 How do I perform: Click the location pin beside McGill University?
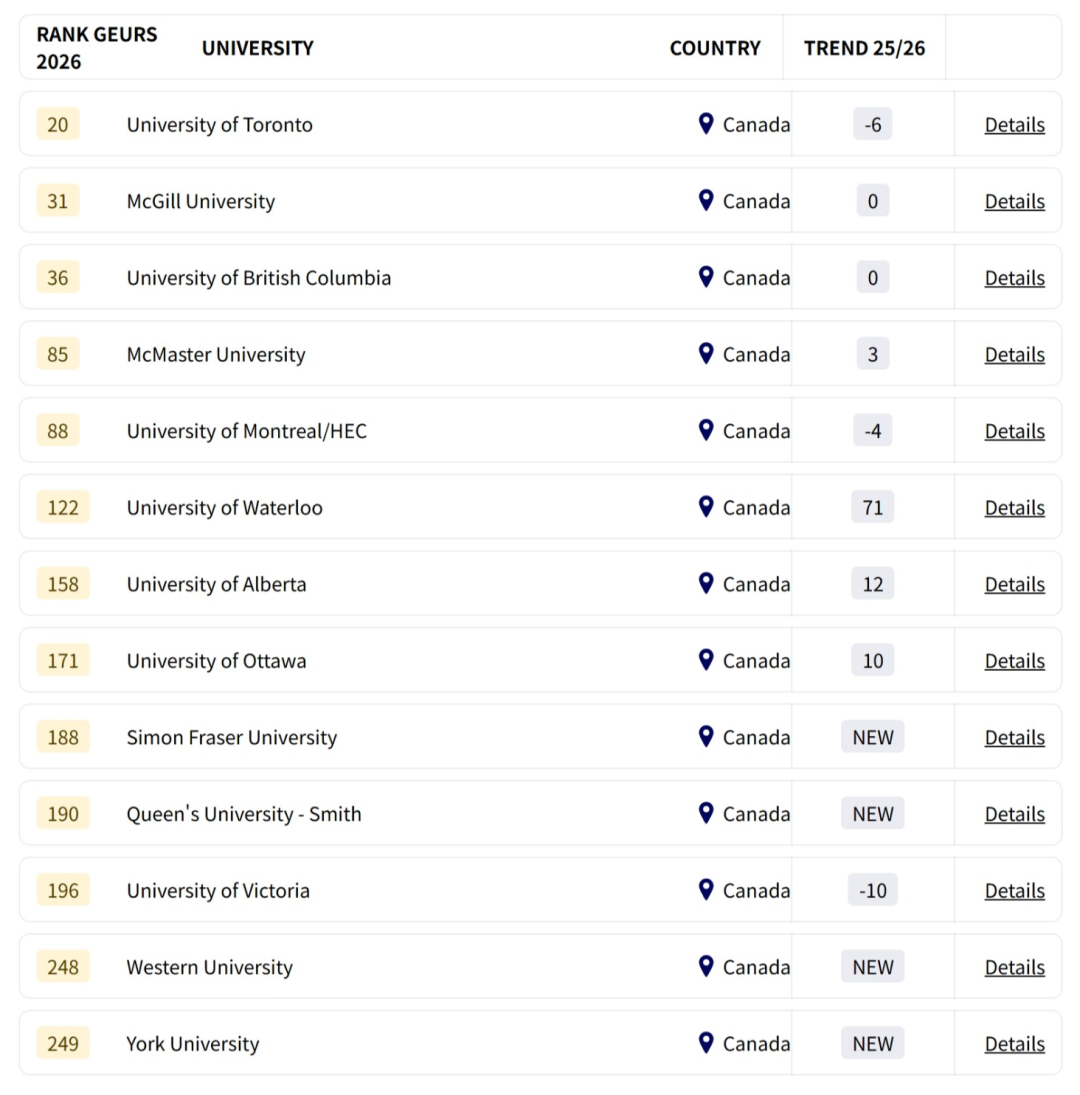[x=705, y=200]
